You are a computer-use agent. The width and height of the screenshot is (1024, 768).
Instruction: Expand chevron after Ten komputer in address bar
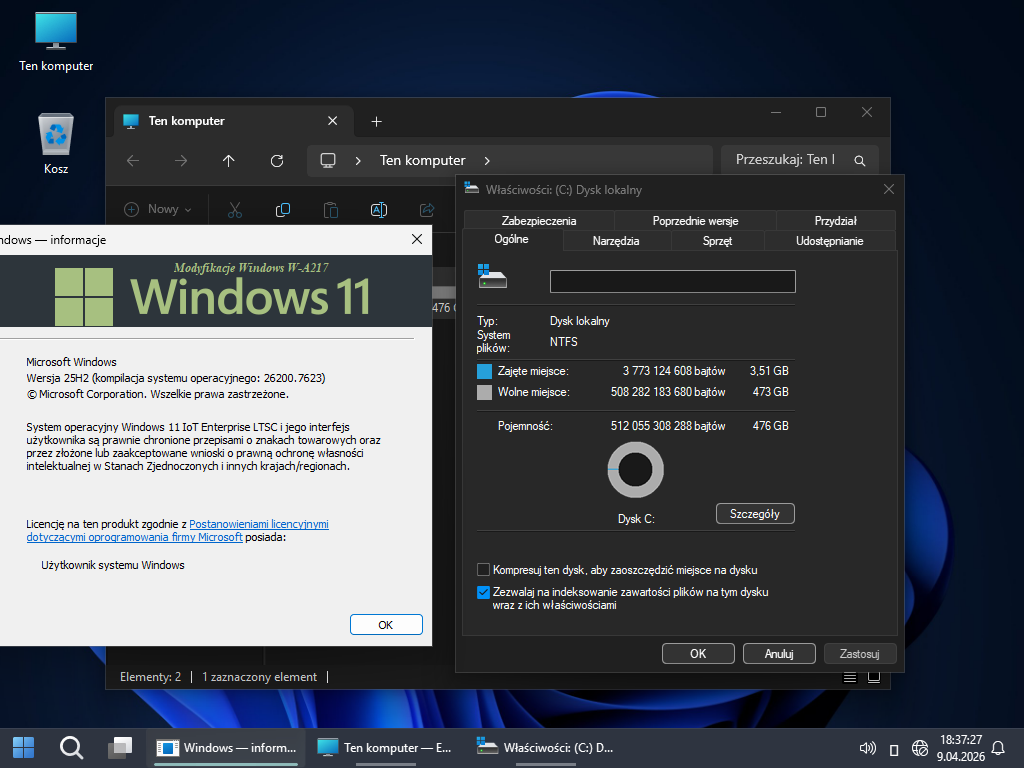[x=487, y=160]
